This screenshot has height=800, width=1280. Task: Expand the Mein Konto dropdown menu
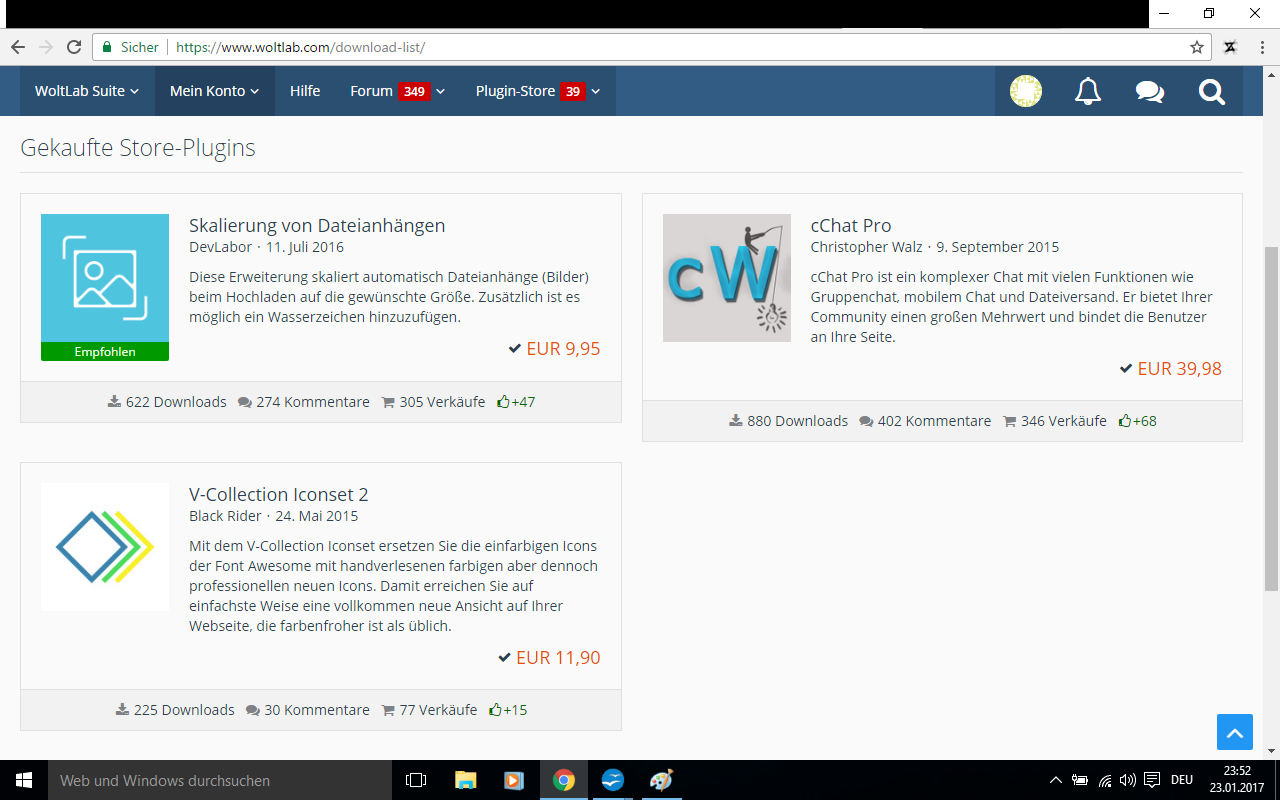(214, 91)
